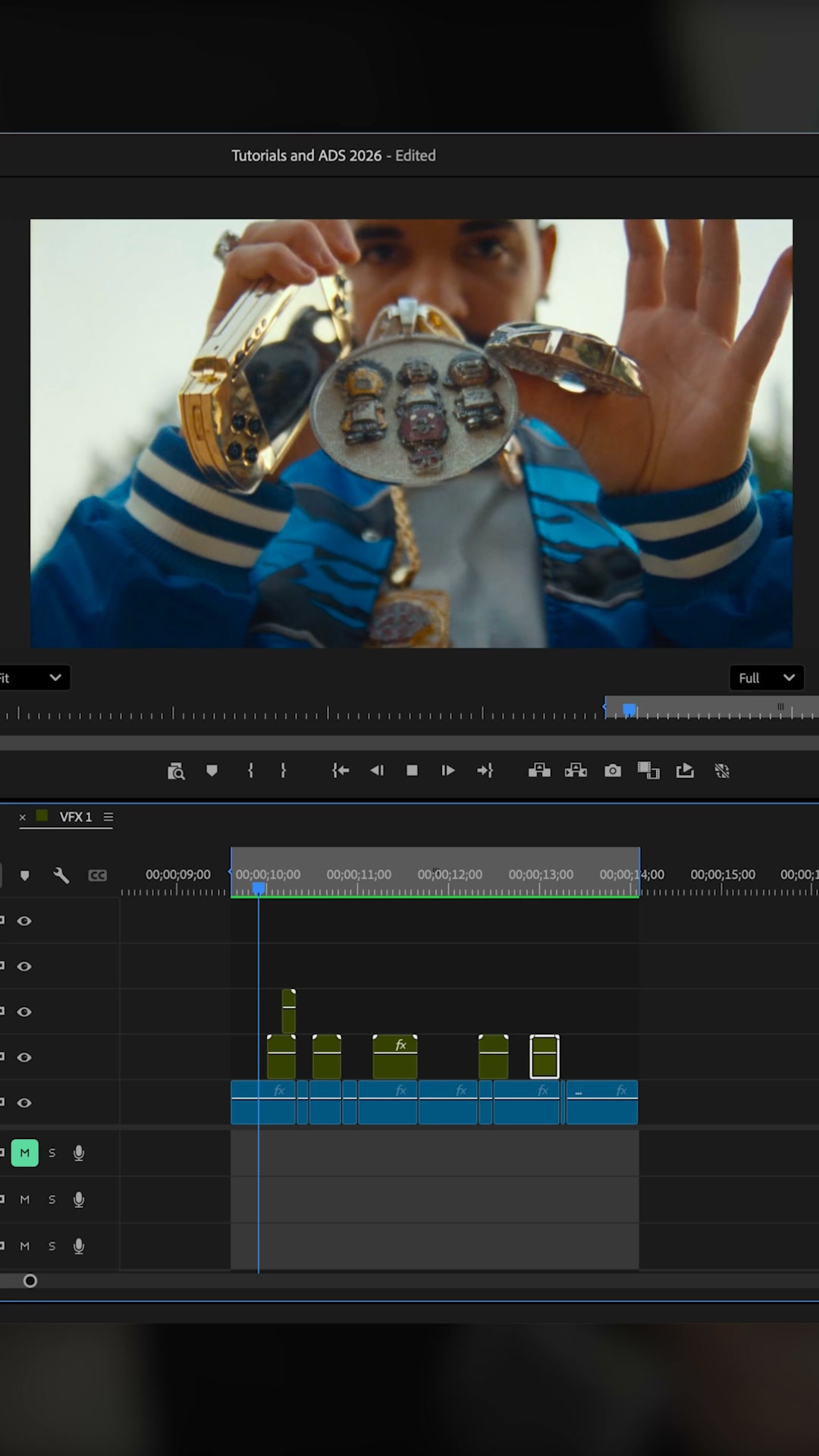Unmute the audio track with the green M button
The height and width of the screenshot is (1456, 819).
(24, 1153)
